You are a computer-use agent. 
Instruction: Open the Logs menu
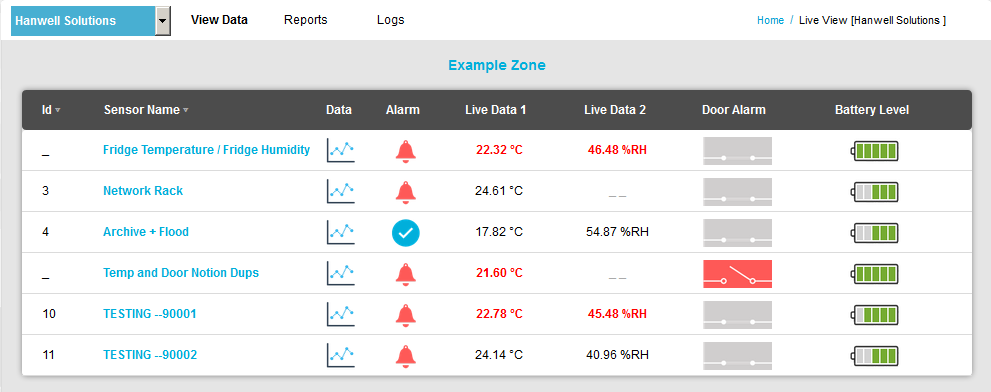(x=391, y=20)
